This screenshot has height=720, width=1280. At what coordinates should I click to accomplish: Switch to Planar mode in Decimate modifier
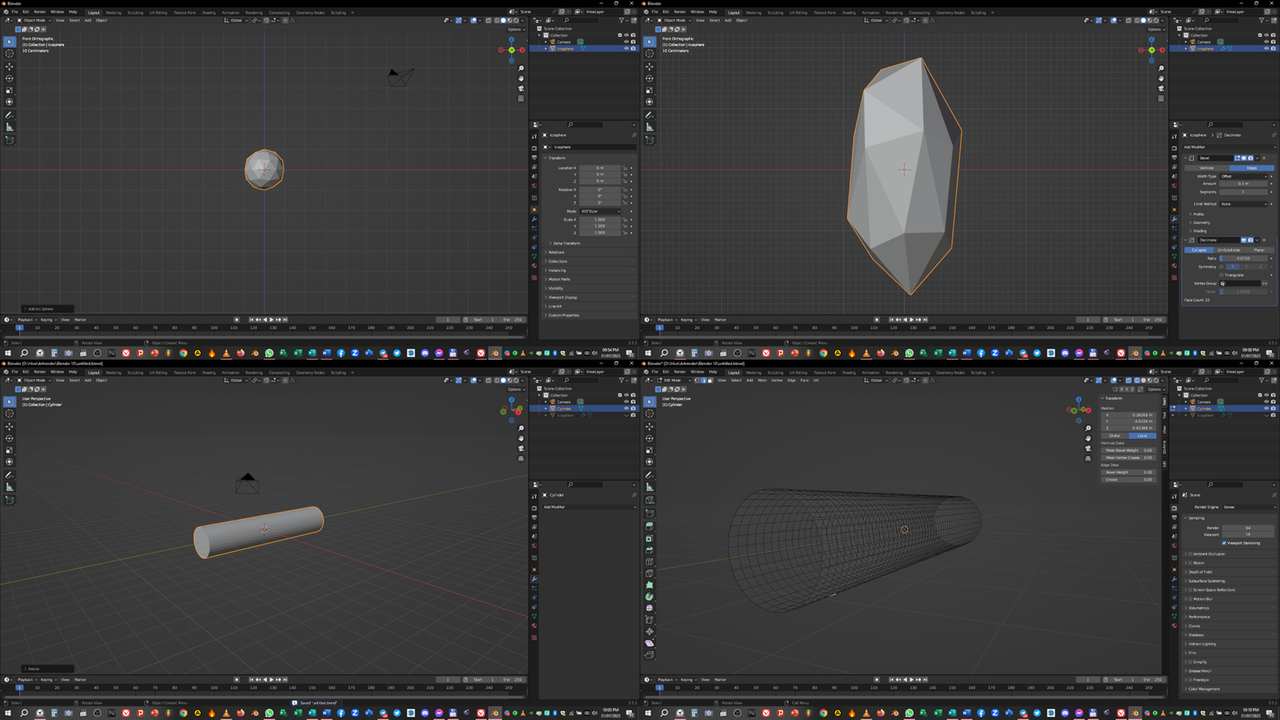tap(1259, 250)
